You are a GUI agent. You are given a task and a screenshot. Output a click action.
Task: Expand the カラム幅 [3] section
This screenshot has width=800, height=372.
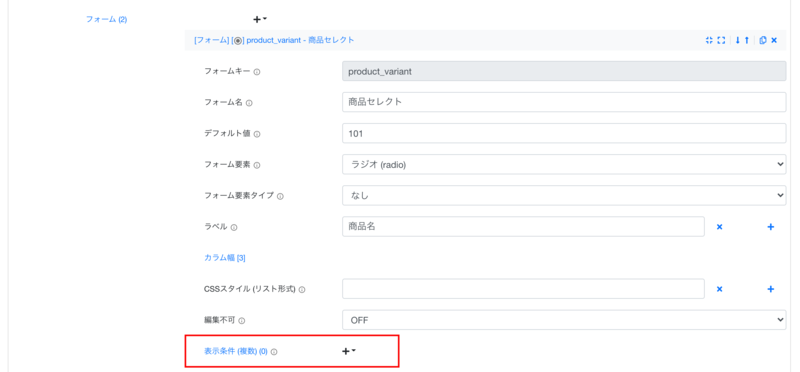click(224, 258)
